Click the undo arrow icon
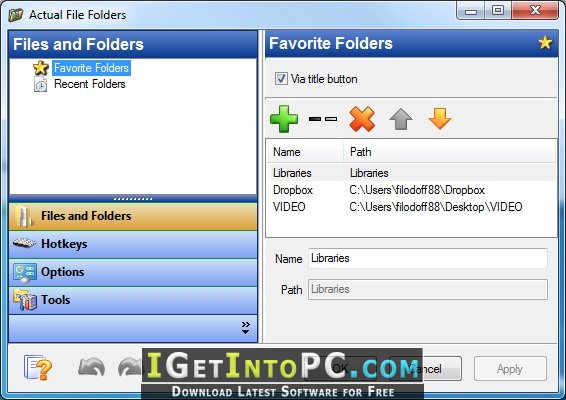Viewport: 566px width, 400px height. coord(92,367)
